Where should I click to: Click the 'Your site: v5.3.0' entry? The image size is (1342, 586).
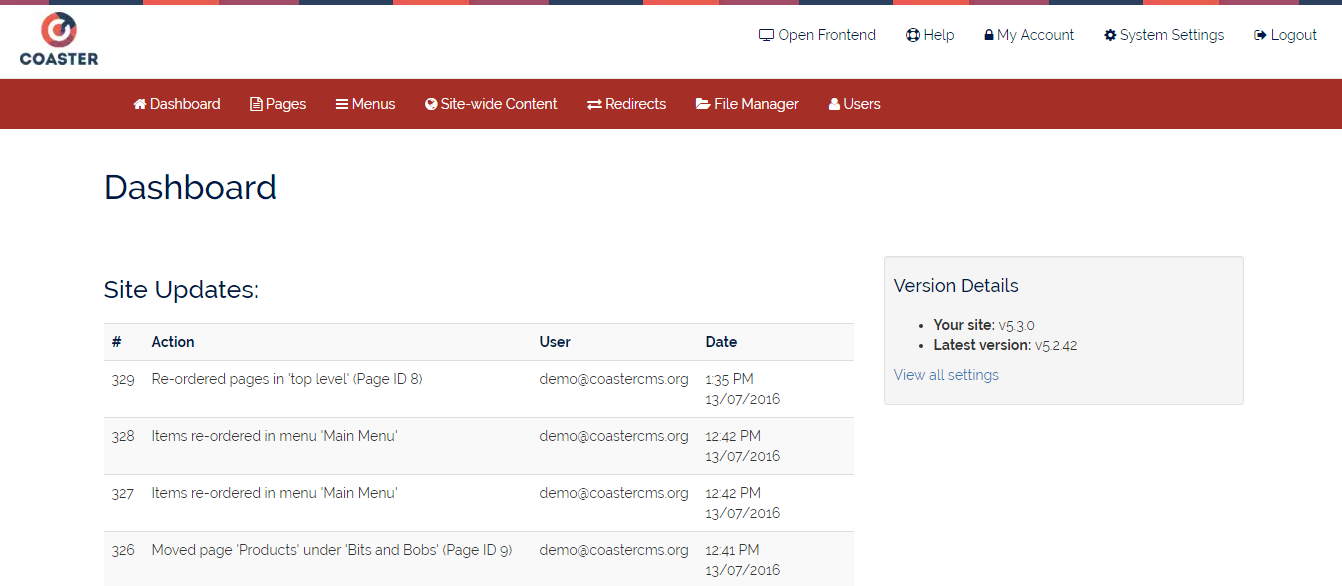pyautogui.click(x=984, y=325)
